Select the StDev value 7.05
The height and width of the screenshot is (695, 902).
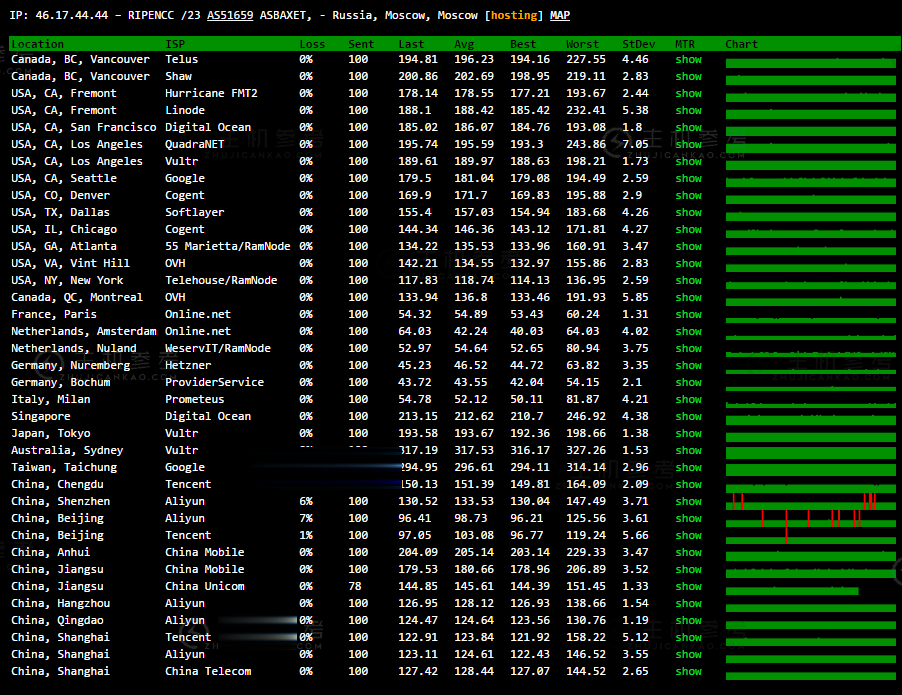point(635,144)
